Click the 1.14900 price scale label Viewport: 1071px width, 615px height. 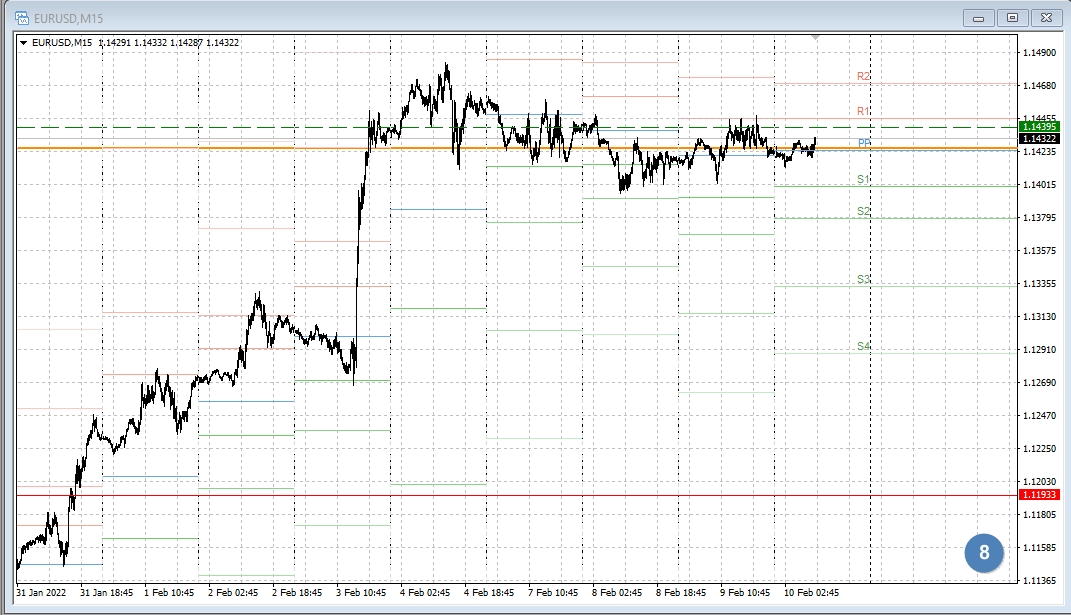point(1038,53)
